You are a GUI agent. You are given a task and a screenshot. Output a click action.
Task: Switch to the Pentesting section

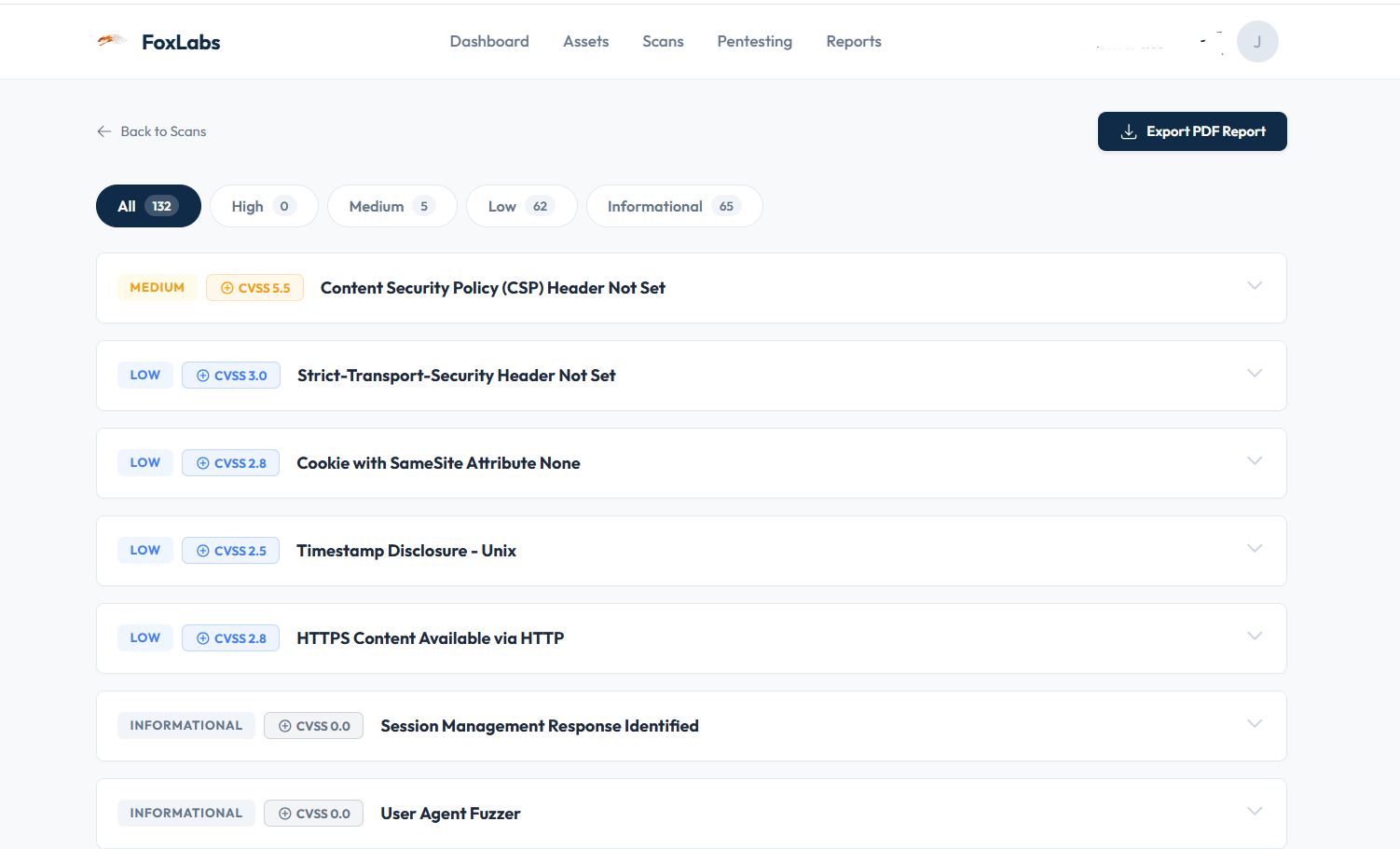coord(754,41)
